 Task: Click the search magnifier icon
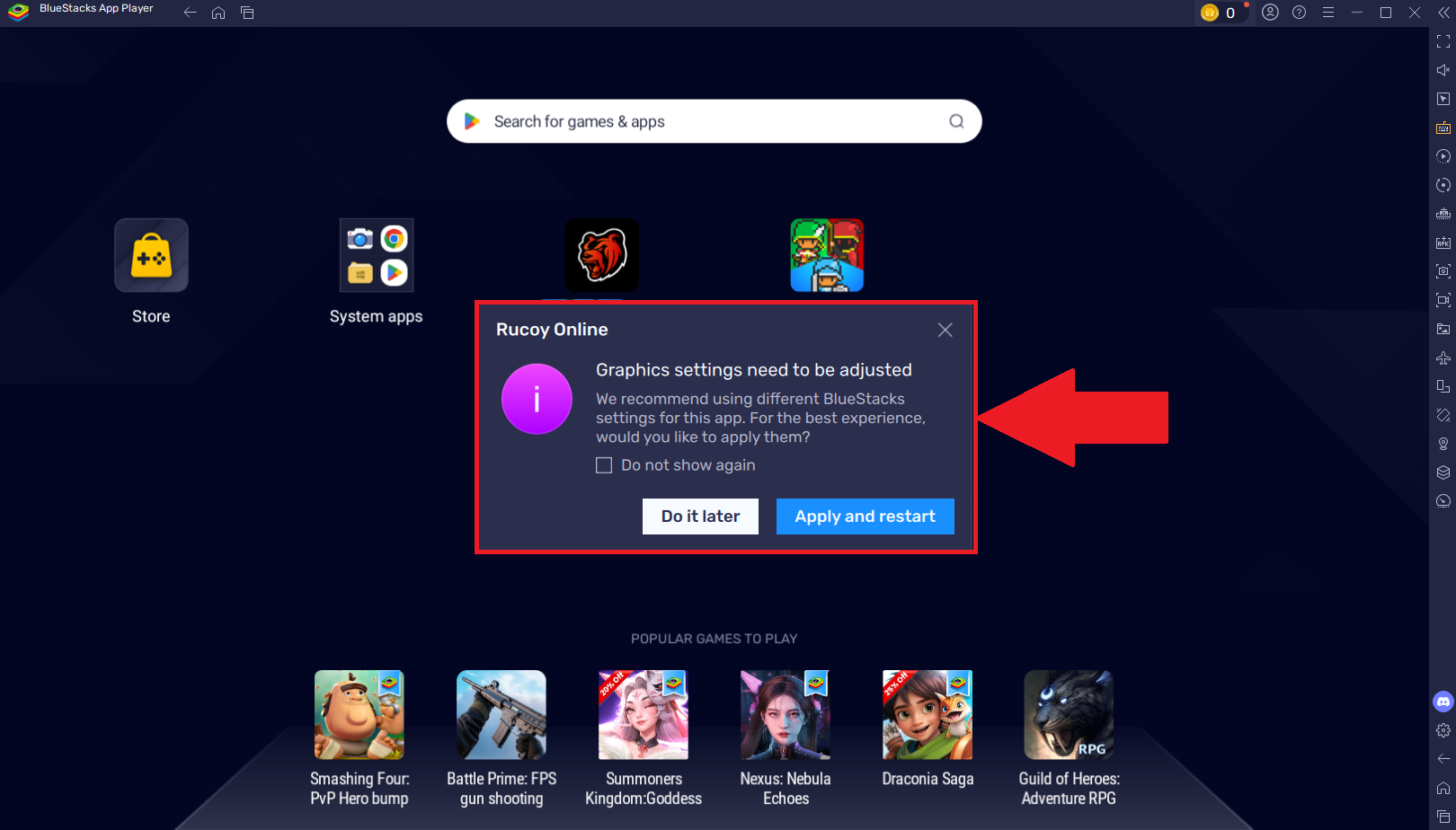(956, 121)
